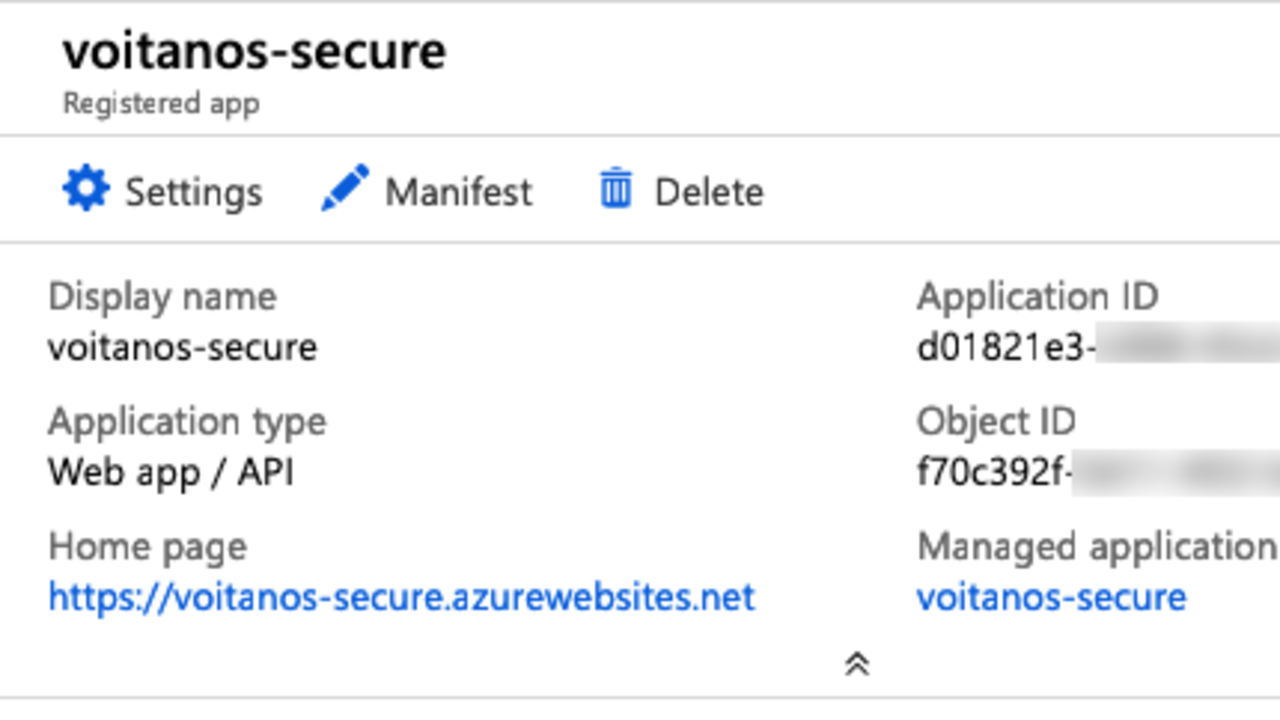
Task: Open the voitanos-secure.azurewebsites.net home page link
Action: [x=401, y=597]
